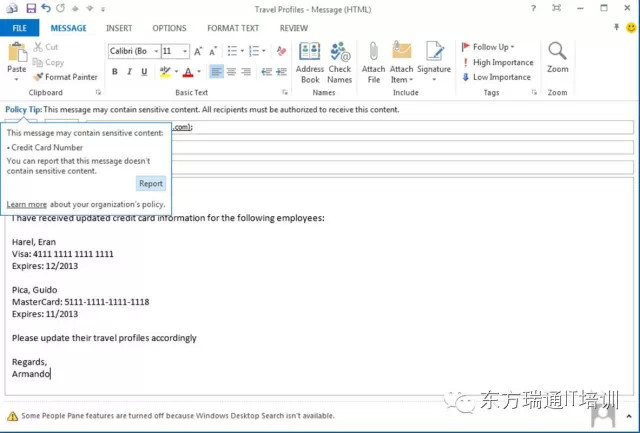Open the Follow Up flag dropdown

click(x=488, y=47)
